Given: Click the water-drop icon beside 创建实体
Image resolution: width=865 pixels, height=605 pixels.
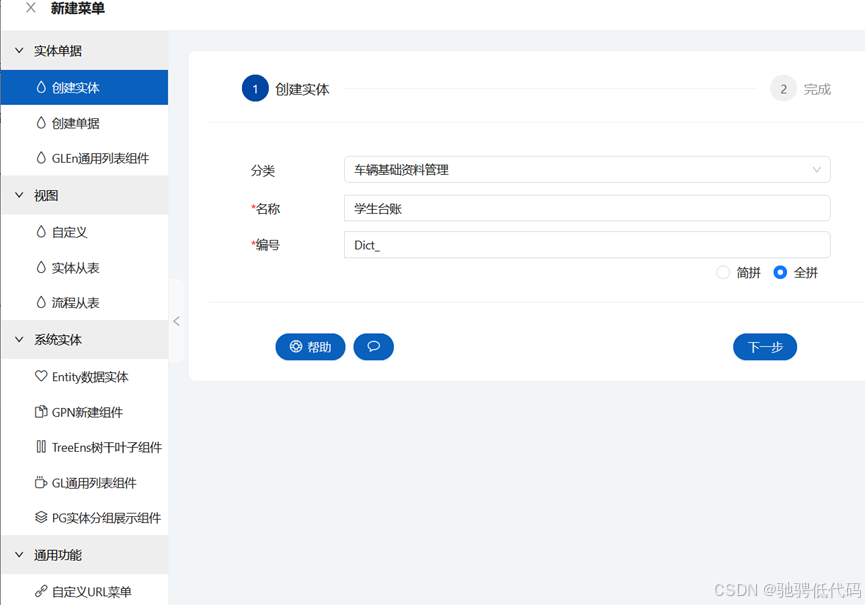Looking at the screenshot, I should coord(41,87).
